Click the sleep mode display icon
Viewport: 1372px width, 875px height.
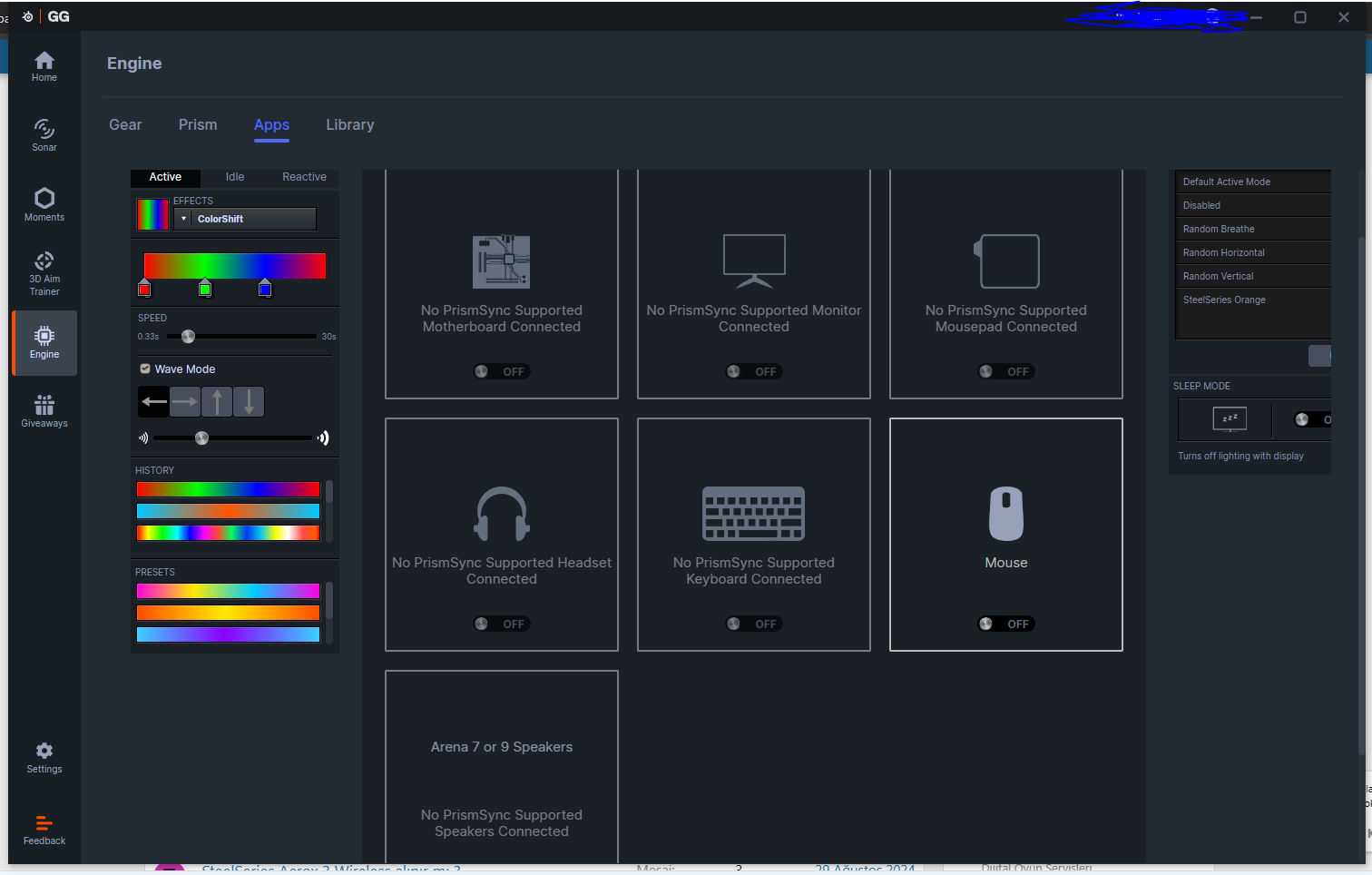[x=1230, y=418]
